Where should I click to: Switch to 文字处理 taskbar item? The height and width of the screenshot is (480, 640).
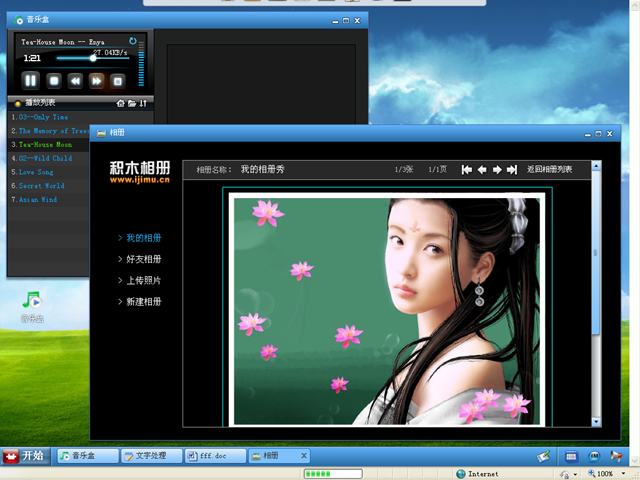pos(151,456)
